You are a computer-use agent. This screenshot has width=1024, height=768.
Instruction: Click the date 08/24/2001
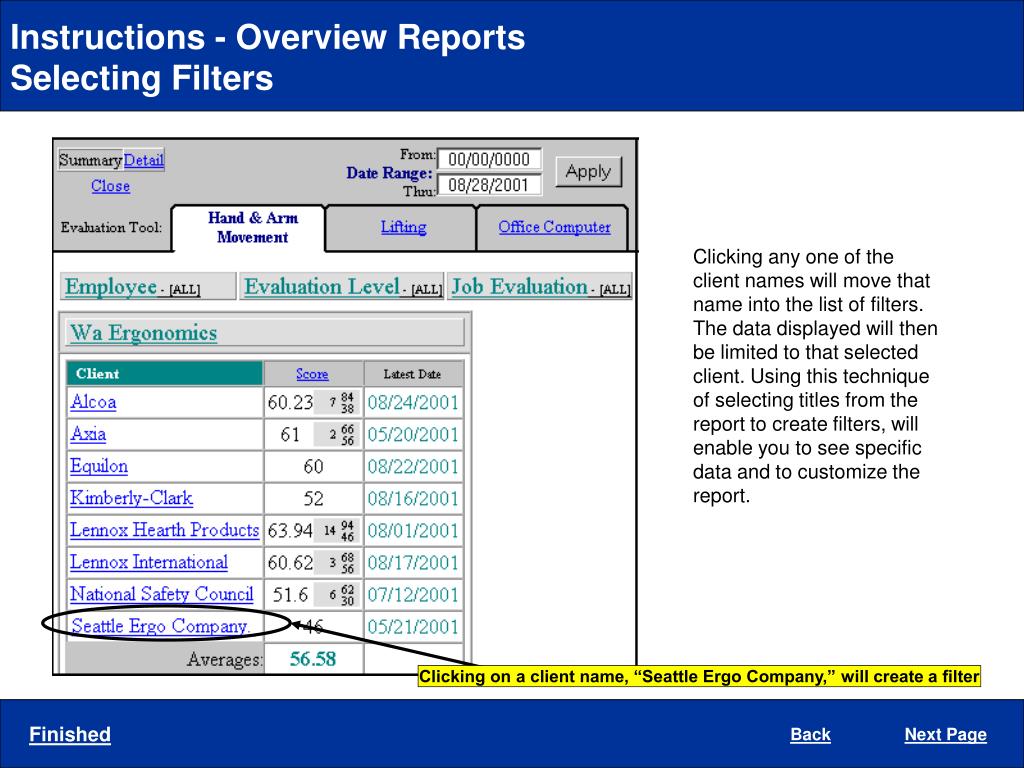coord(413,402)
